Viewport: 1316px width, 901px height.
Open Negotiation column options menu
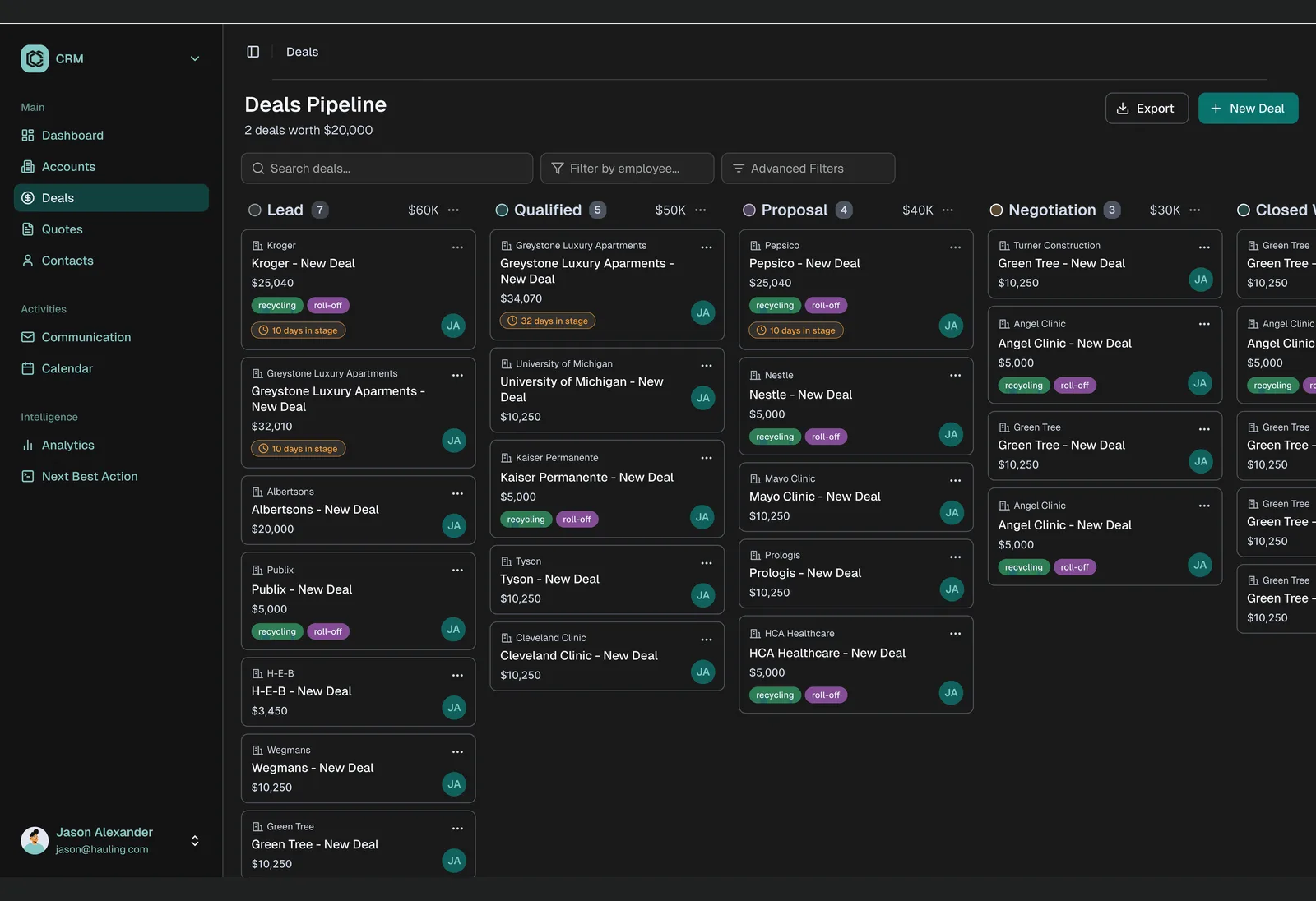point(1195,210)
